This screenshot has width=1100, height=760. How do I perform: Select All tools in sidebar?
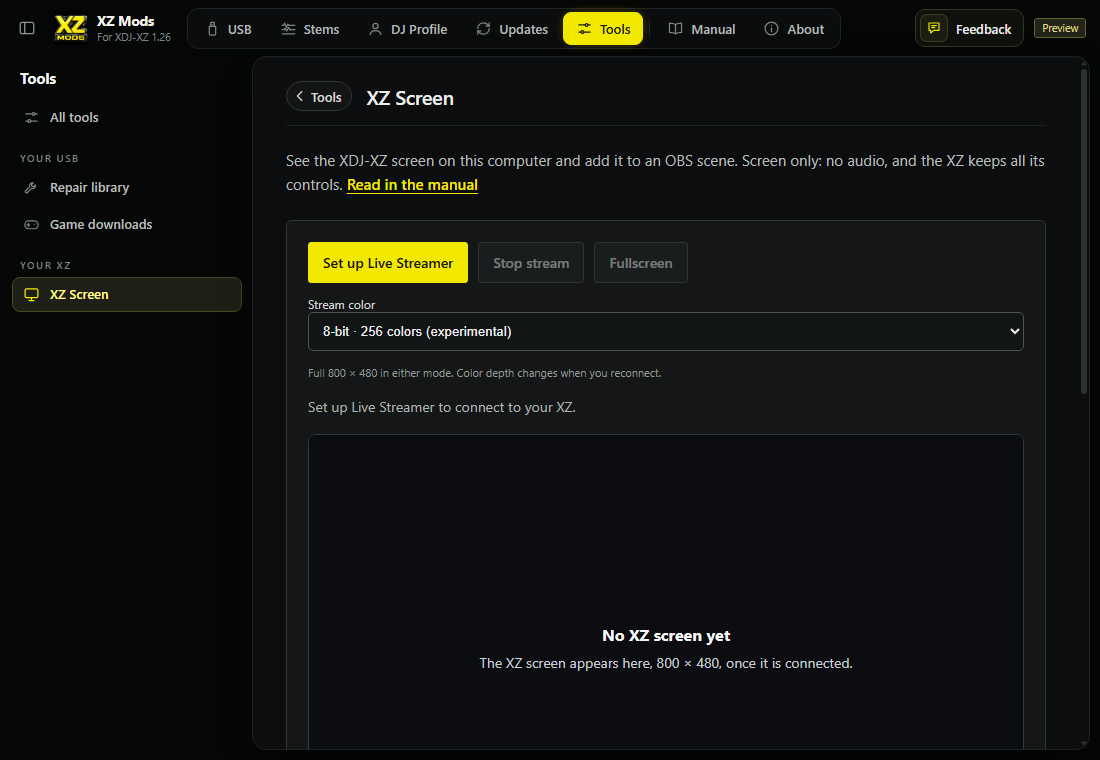pos(127,118)
